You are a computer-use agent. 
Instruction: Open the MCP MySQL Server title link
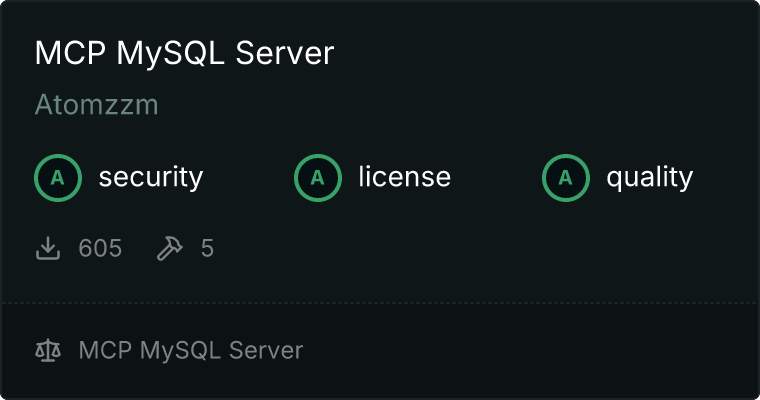(x=184, y=54)
